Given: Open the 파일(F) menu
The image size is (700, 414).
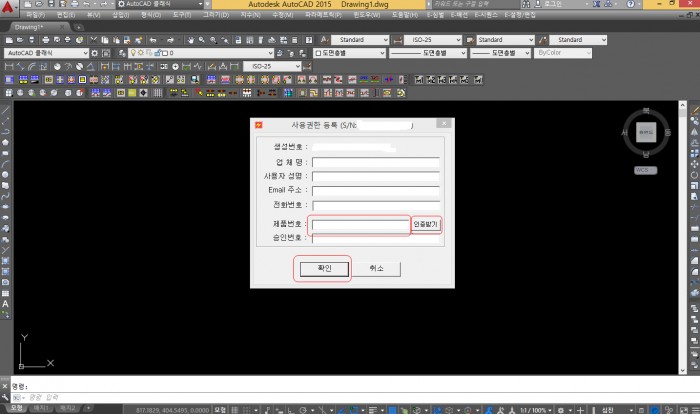Looking at the screenshot, I should pos(35,15).
